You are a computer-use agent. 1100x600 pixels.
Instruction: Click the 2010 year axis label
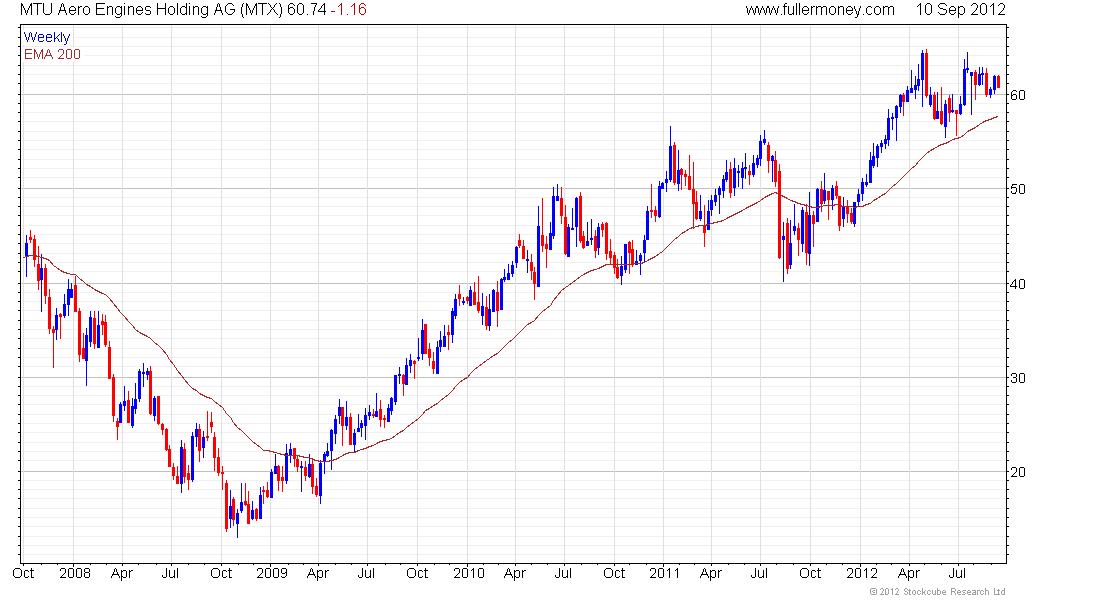coord(469,573)
